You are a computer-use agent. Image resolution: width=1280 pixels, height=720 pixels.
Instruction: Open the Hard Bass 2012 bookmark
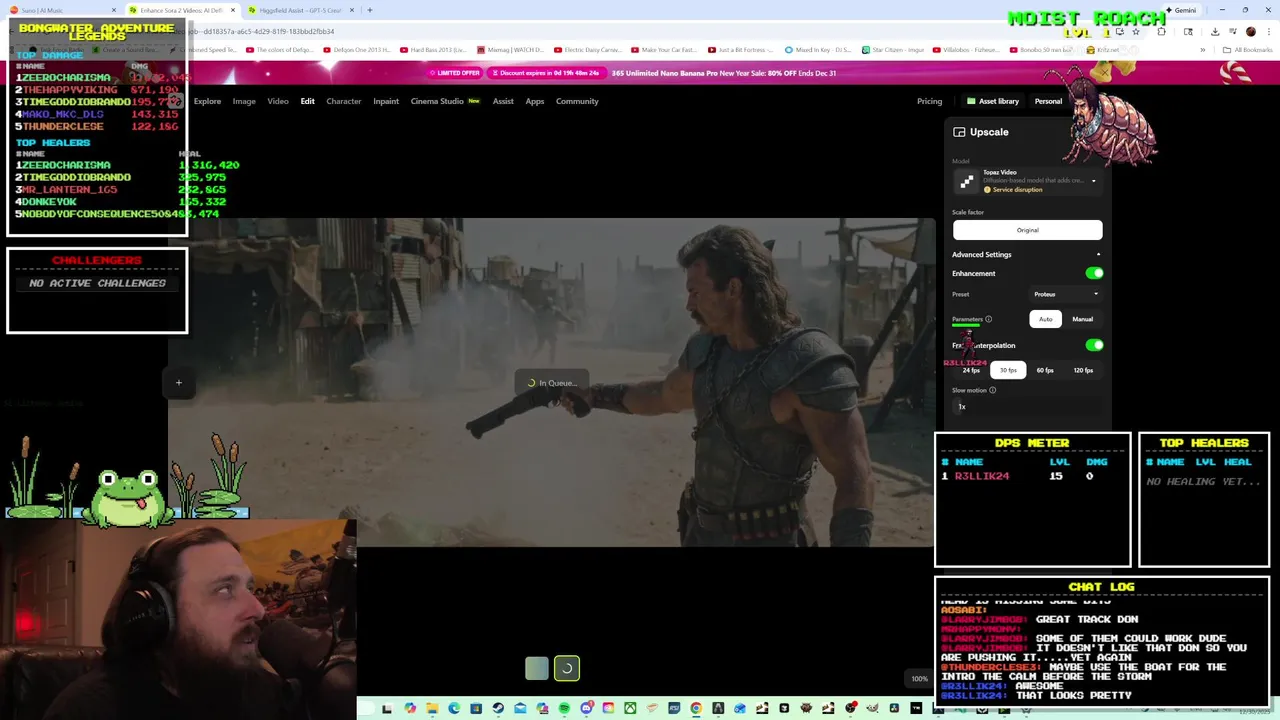pos(432,49)
